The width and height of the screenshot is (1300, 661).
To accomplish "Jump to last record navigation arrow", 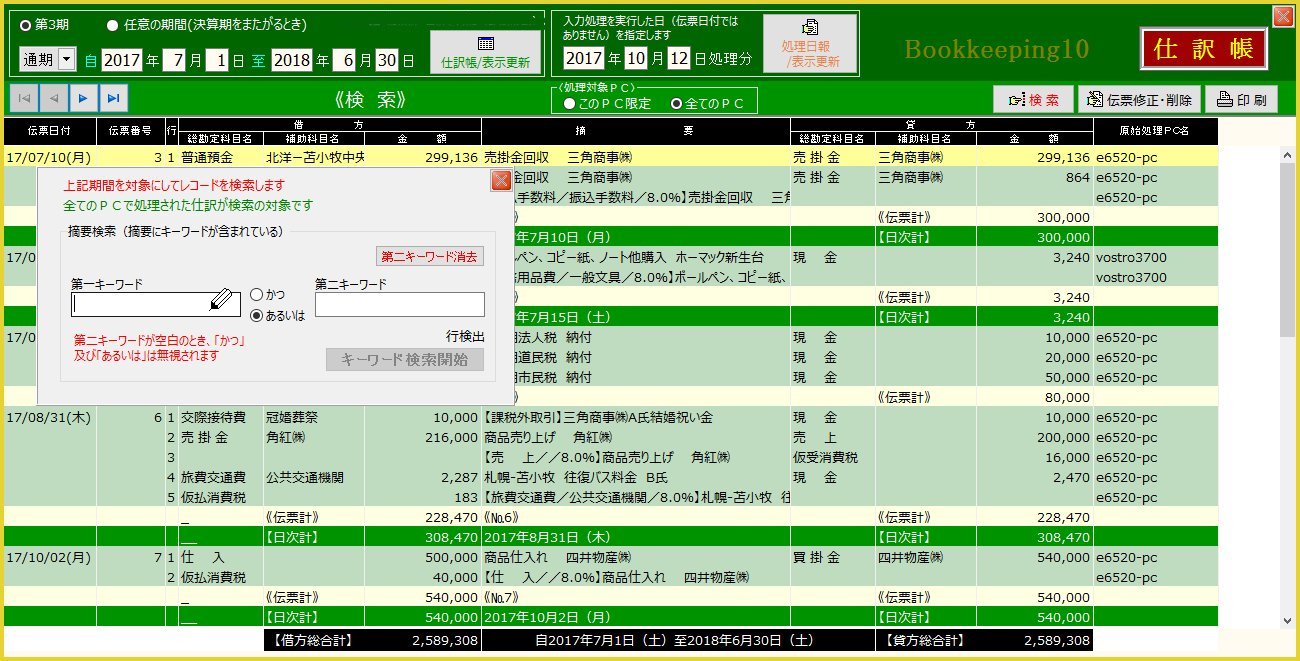I will (114, 99).
